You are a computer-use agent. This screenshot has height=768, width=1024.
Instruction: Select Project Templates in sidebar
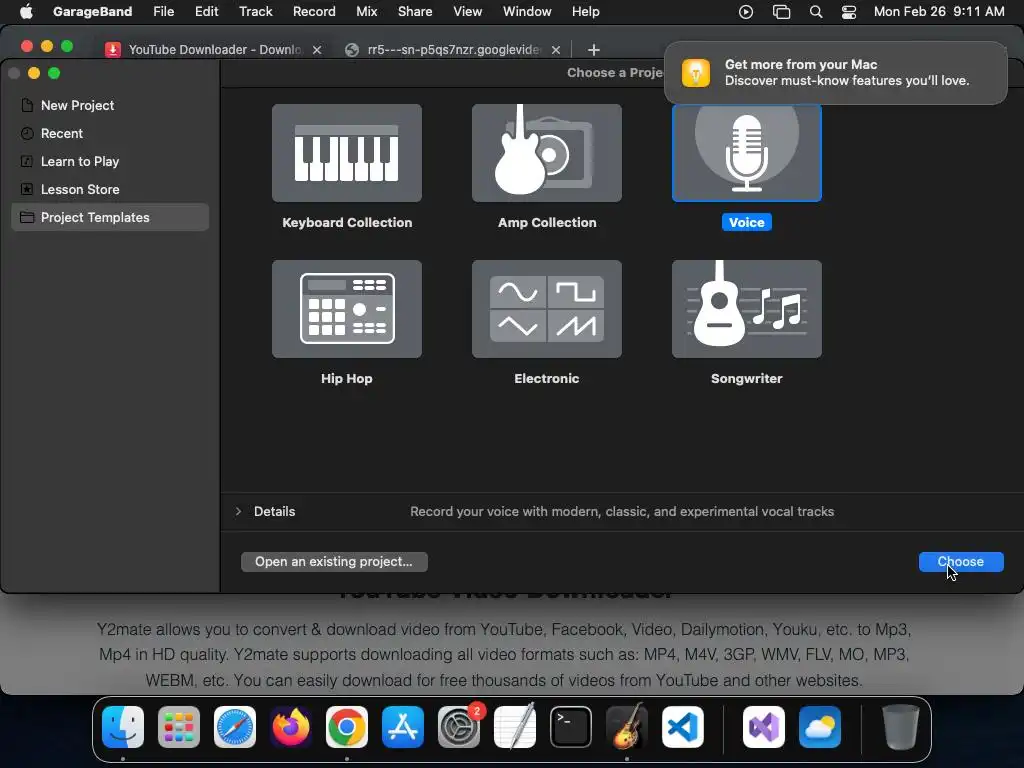pos(110,217)
